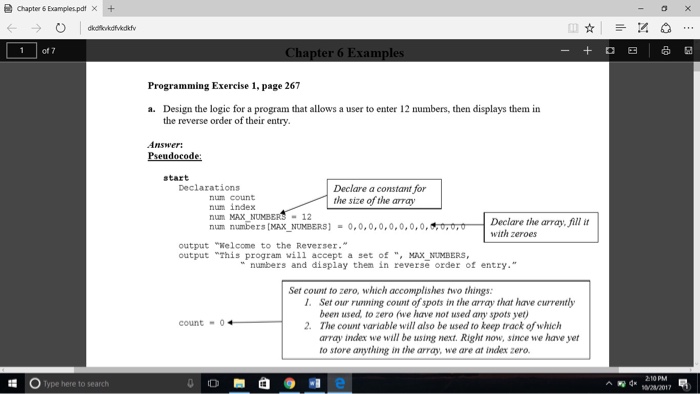Click the horizontal scrollbar of the PDF
This screenshot has height=394, width=700.
pos(346,370)
